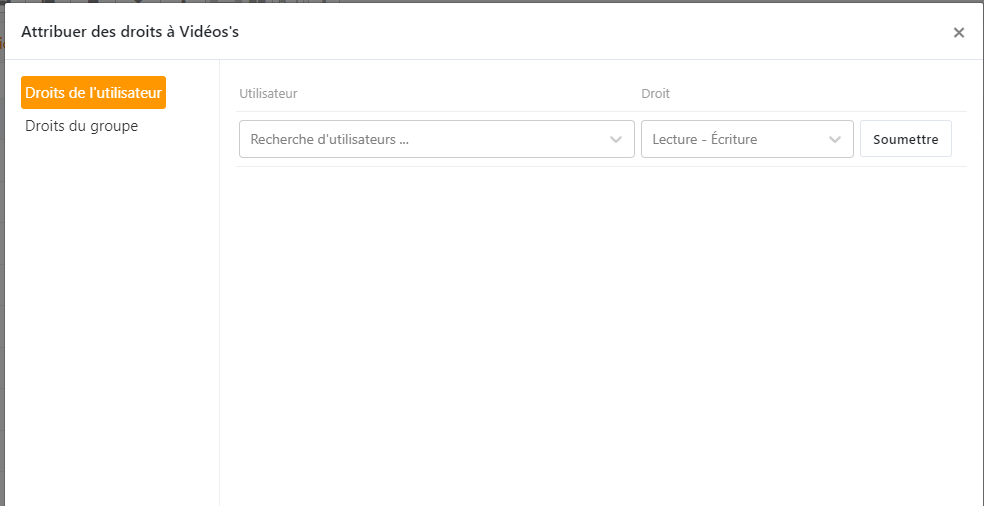Click the Soumettre button
The width and height of the screenshot is (984, 506).
tap(906, 139)
